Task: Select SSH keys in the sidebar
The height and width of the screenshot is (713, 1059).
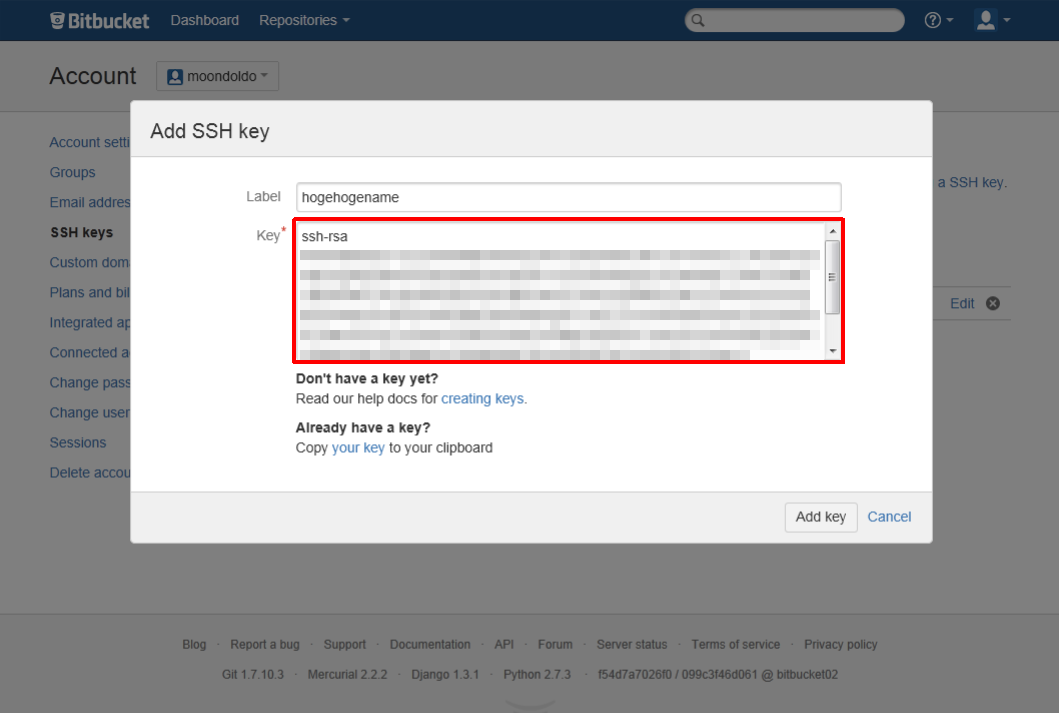Action: (81, 232)
